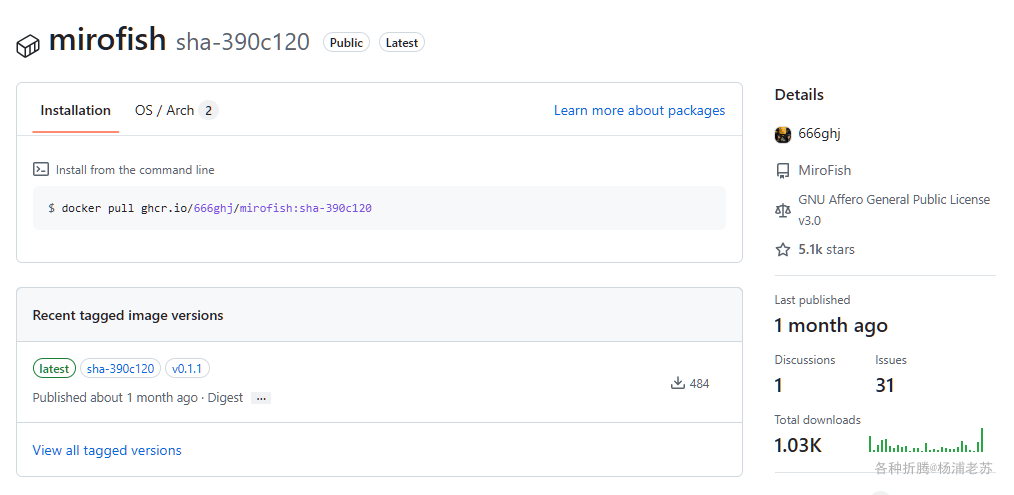The height and width of the screenshot is (495, 1014).
Task: Expand the digest ellipsis button
Action: tap(261, 398)
